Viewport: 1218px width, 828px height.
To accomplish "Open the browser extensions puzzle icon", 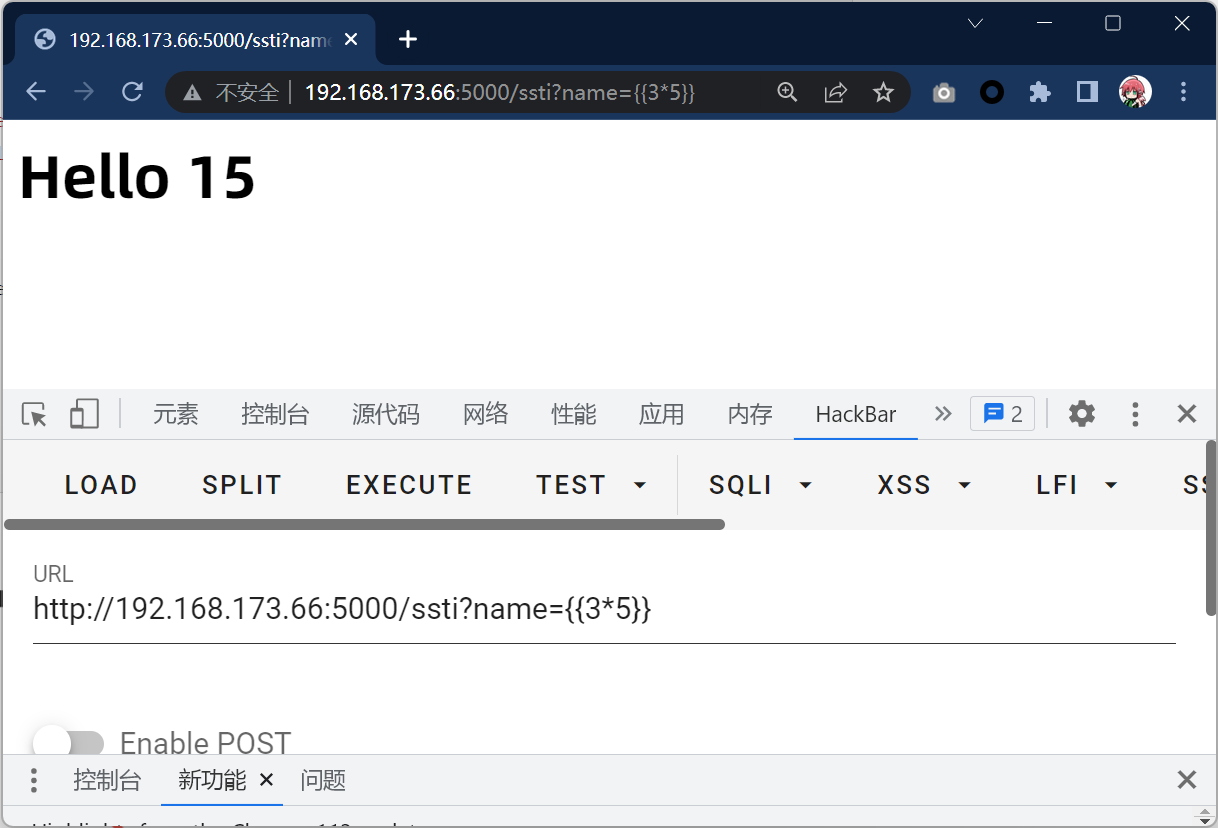I will click(1040, 93).
